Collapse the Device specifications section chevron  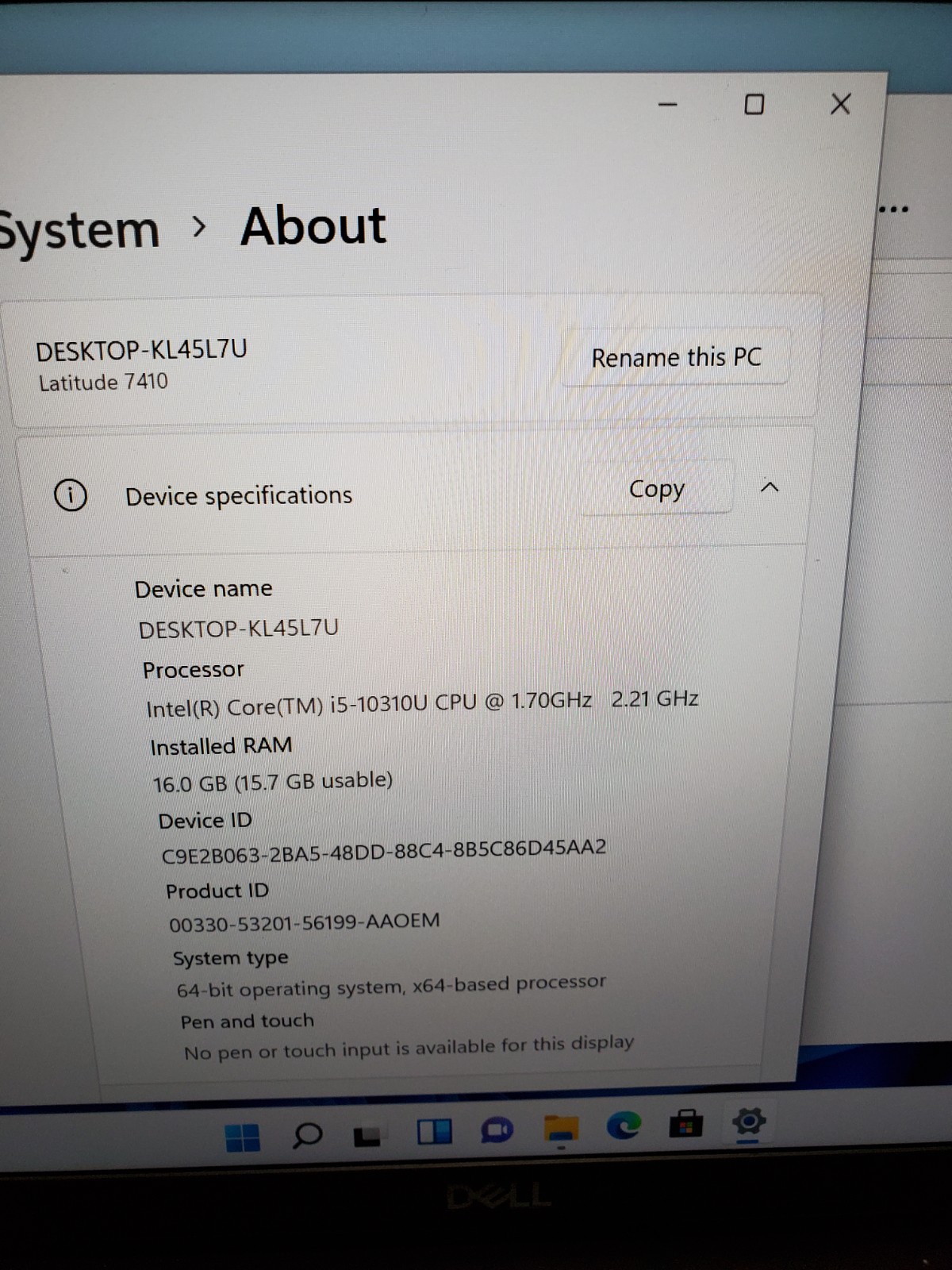click(770, 487)
